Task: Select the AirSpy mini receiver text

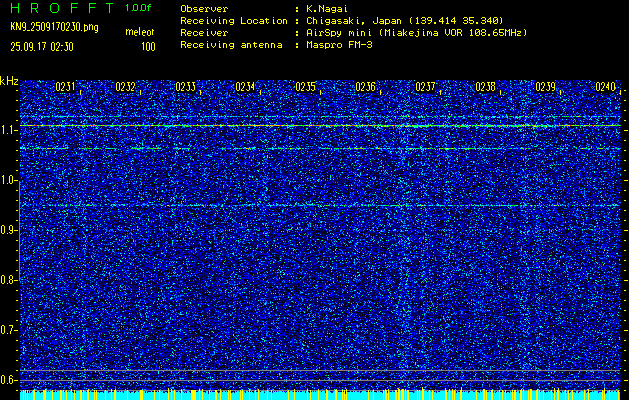Action: 417,33
